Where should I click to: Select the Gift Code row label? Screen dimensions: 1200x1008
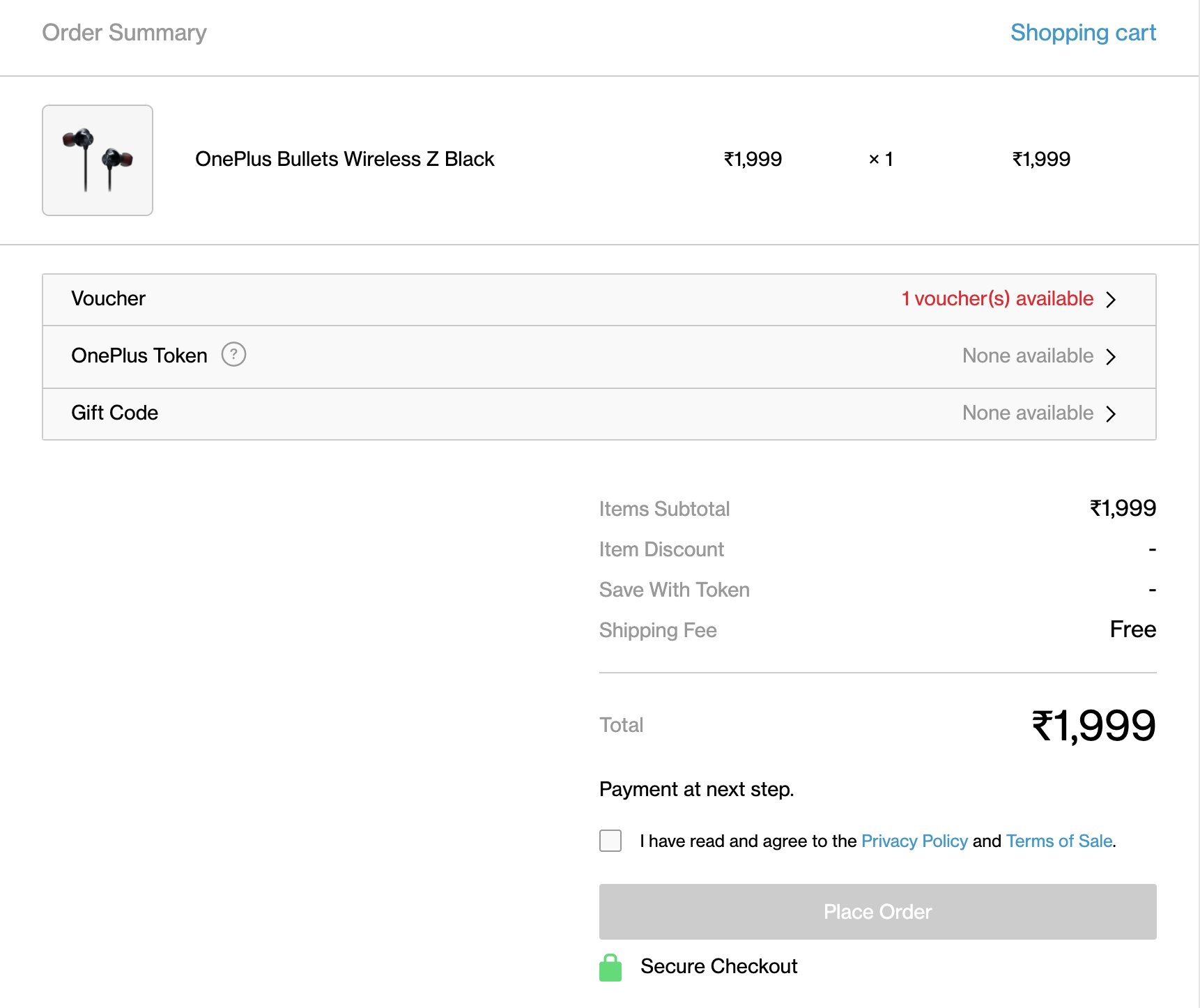(x=115, y=413)
